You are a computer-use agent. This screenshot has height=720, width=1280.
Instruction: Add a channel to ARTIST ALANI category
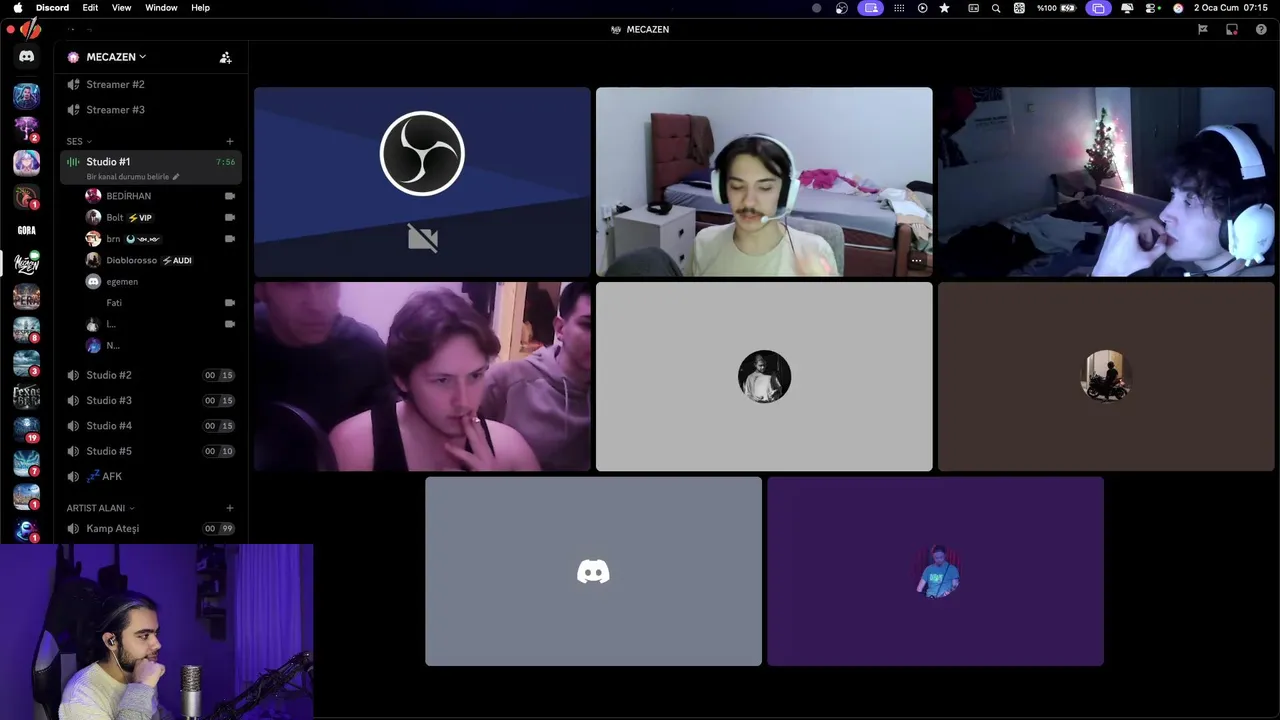click(x=229, y=508)
